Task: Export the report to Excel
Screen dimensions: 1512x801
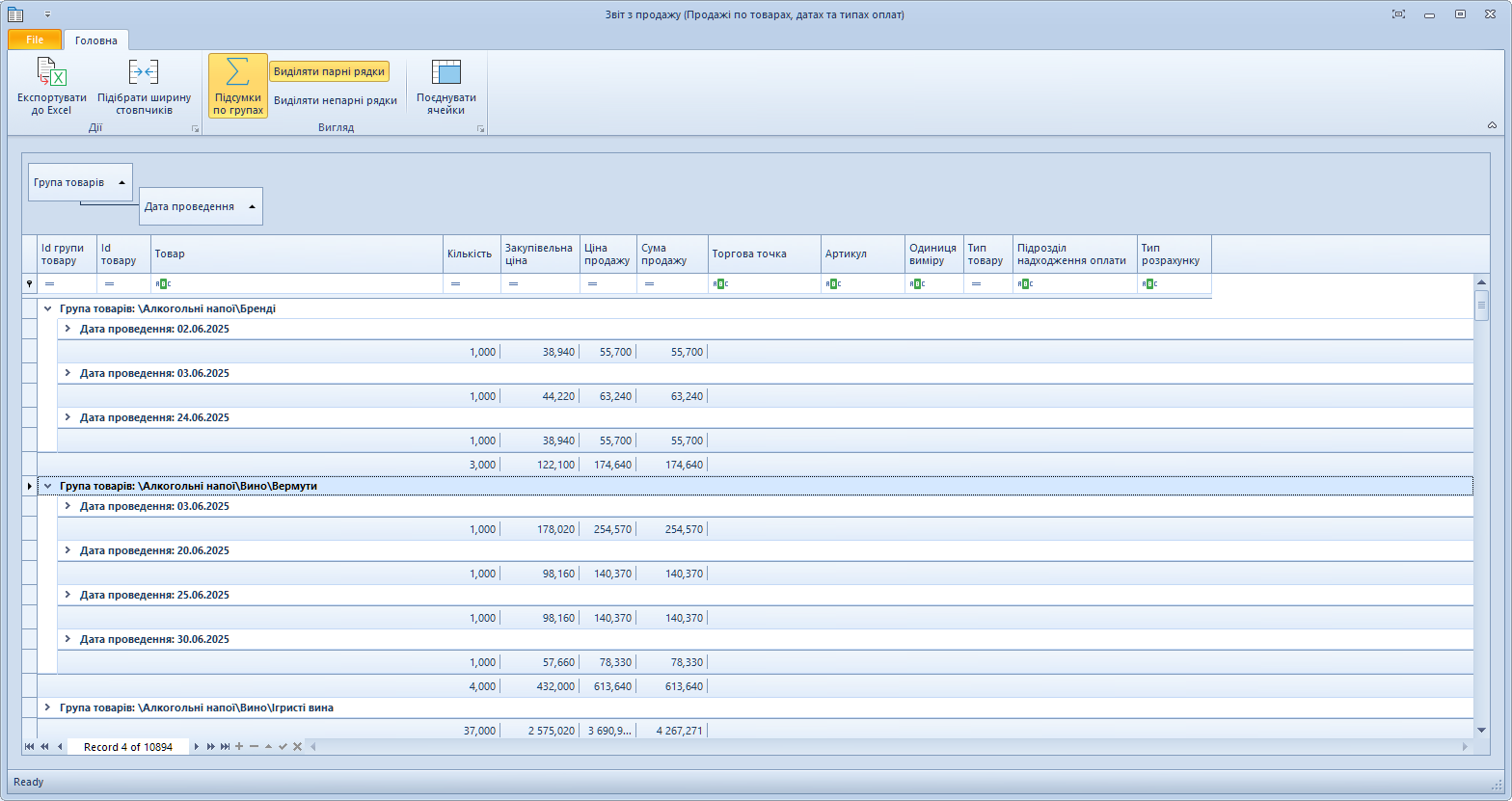Action: coord(51,87)
